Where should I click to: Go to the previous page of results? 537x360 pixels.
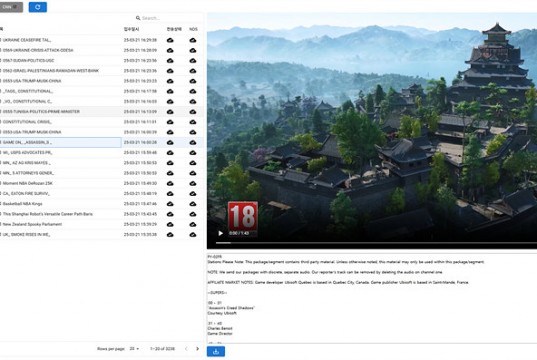[186, 349]
